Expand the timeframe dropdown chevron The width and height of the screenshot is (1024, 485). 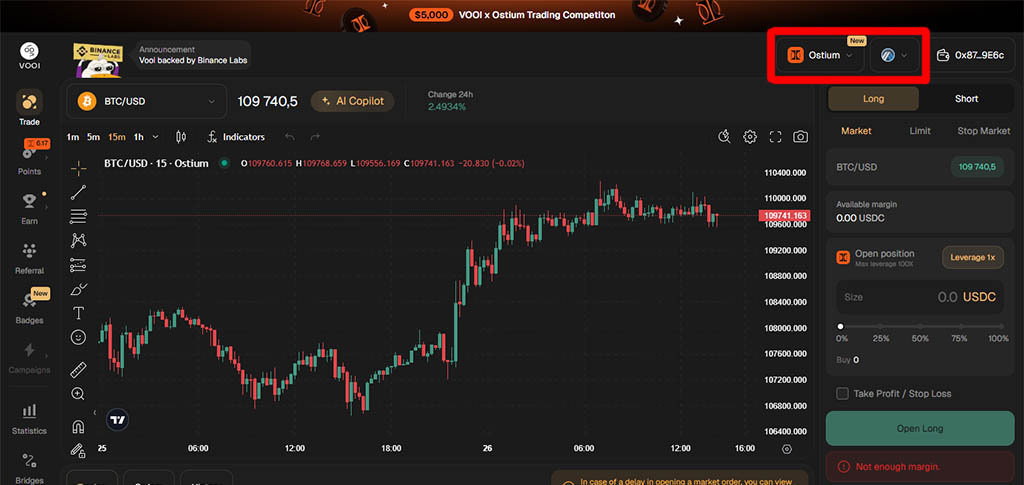pyautogui.click(x=155, y=137)
